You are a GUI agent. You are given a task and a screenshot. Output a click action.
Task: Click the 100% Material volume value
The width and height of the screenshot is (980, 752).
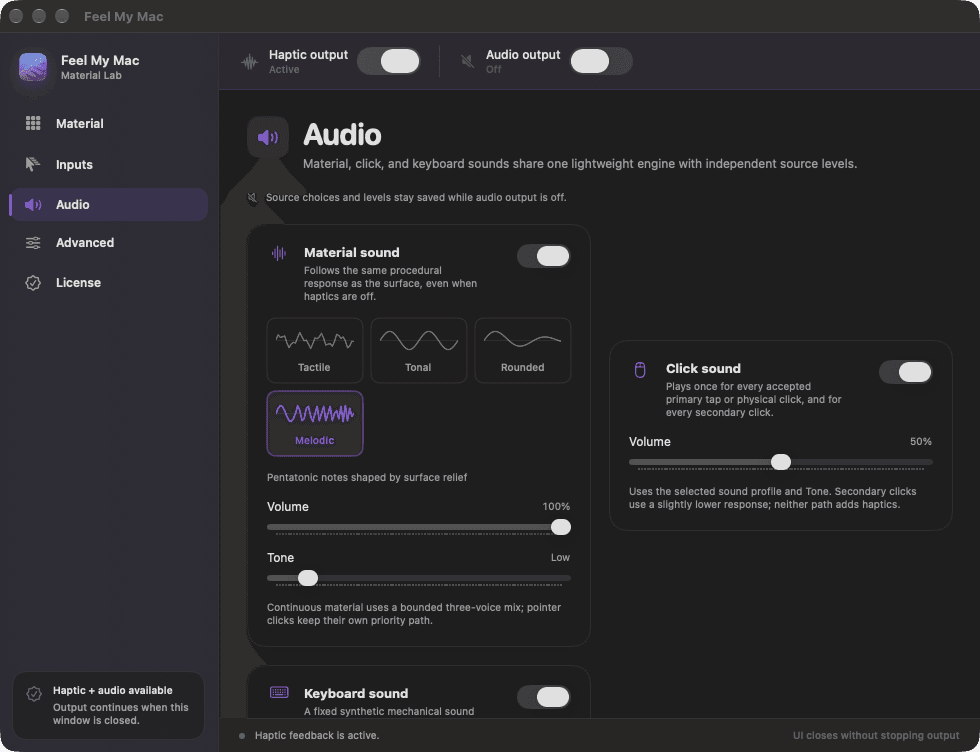pyautogui.click(x=556, y=507)
